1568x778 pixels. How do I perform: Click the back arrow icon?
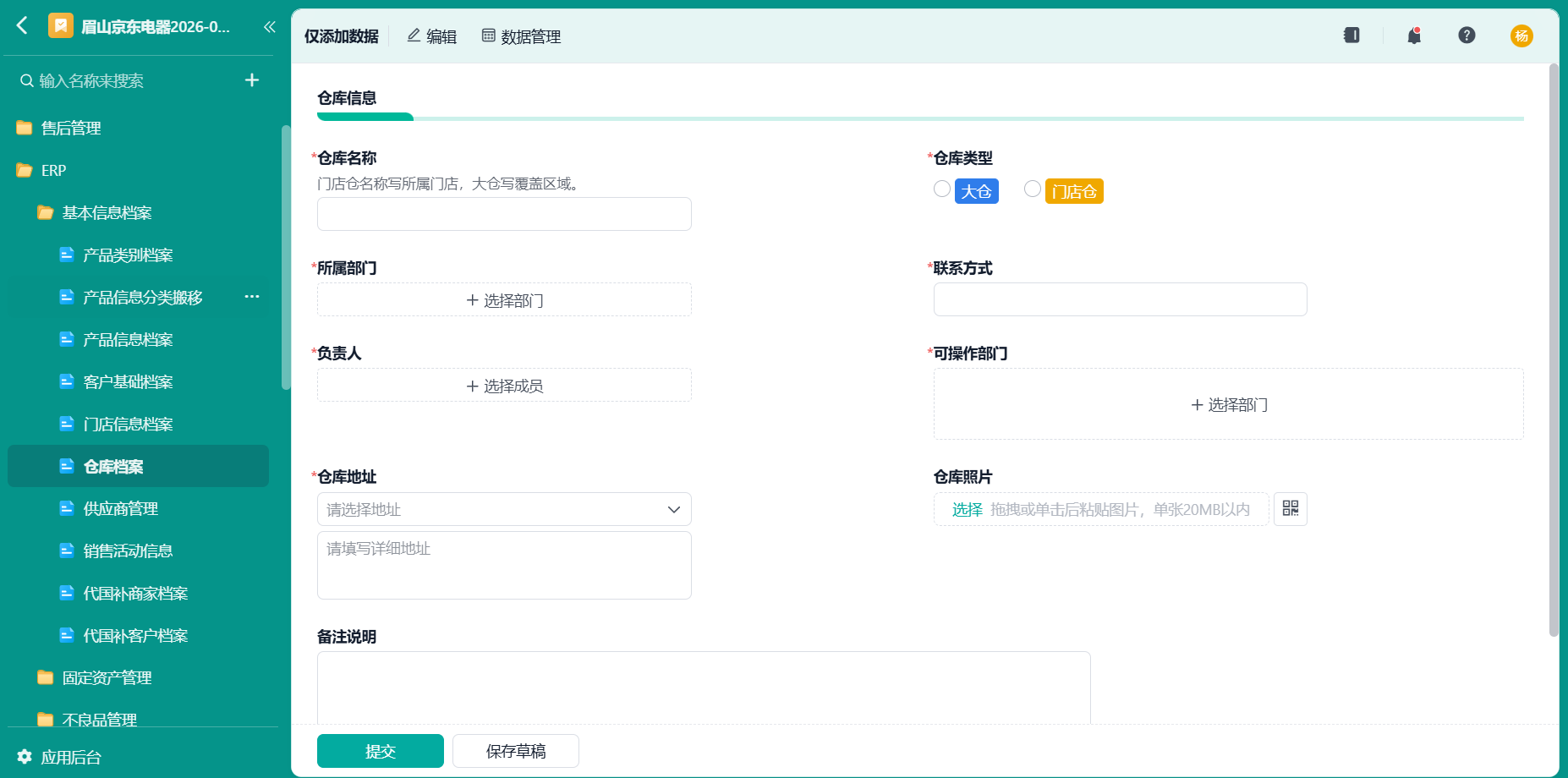pos(23,26)
